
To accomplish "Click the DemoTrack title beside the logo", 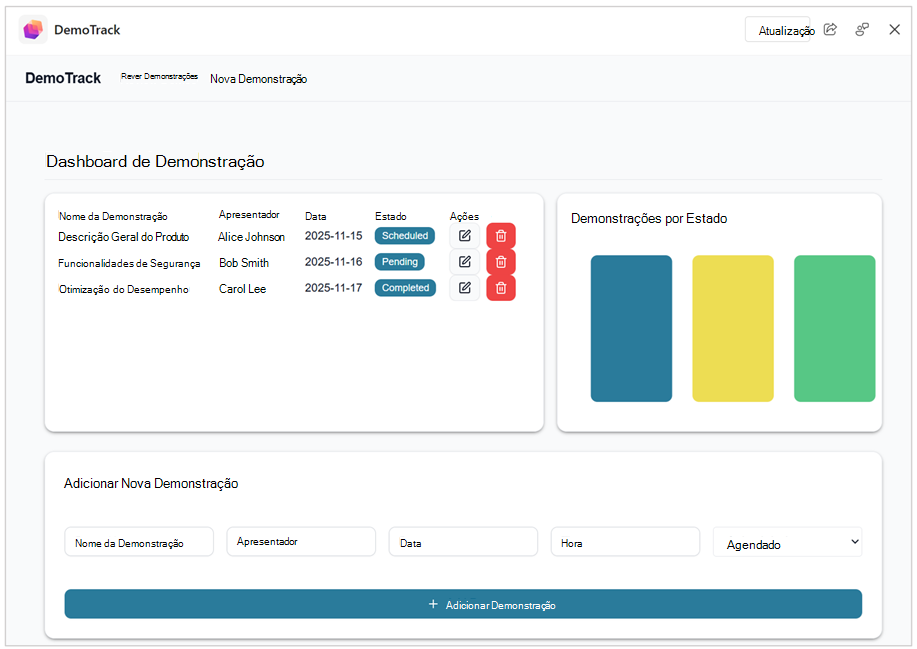I will 87,30.
